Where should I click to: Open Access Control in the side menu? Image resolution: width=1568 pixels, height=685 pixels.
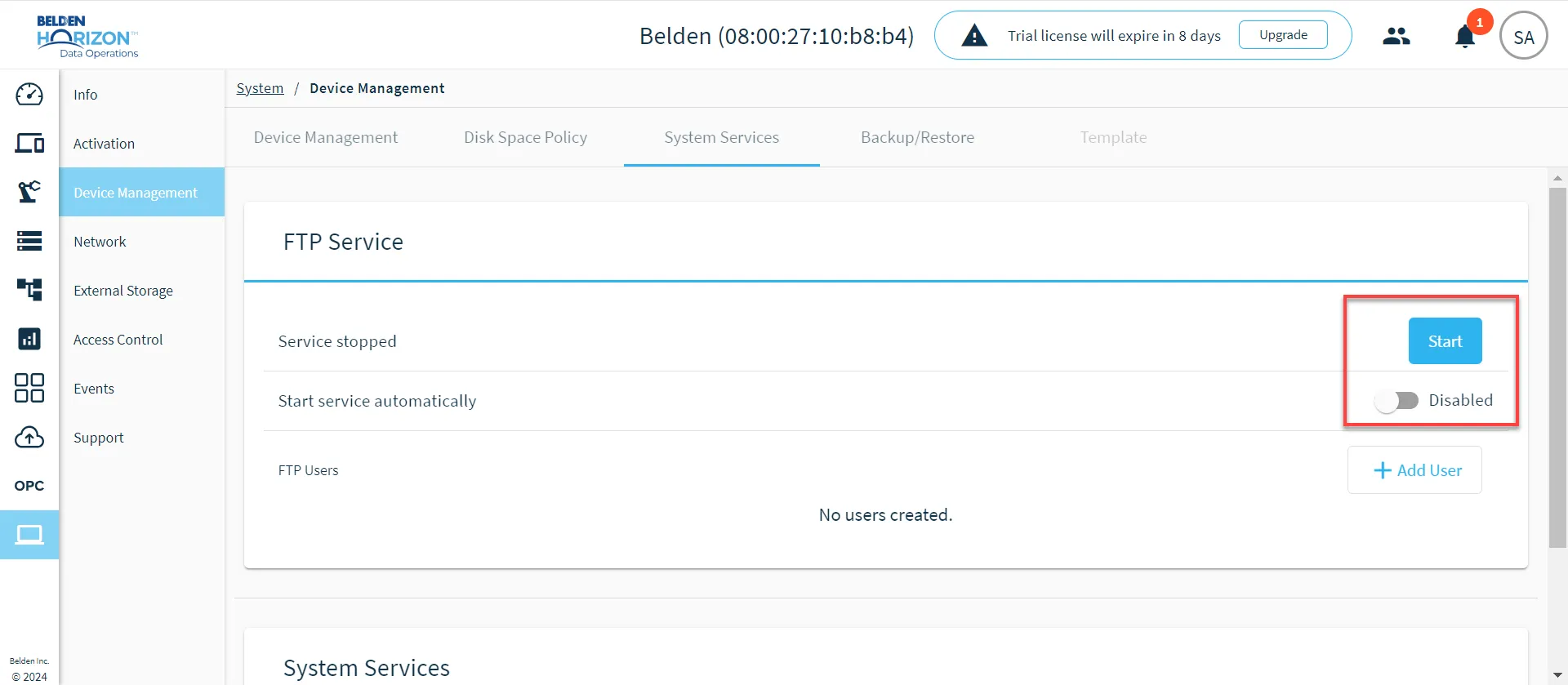point(141,340)
